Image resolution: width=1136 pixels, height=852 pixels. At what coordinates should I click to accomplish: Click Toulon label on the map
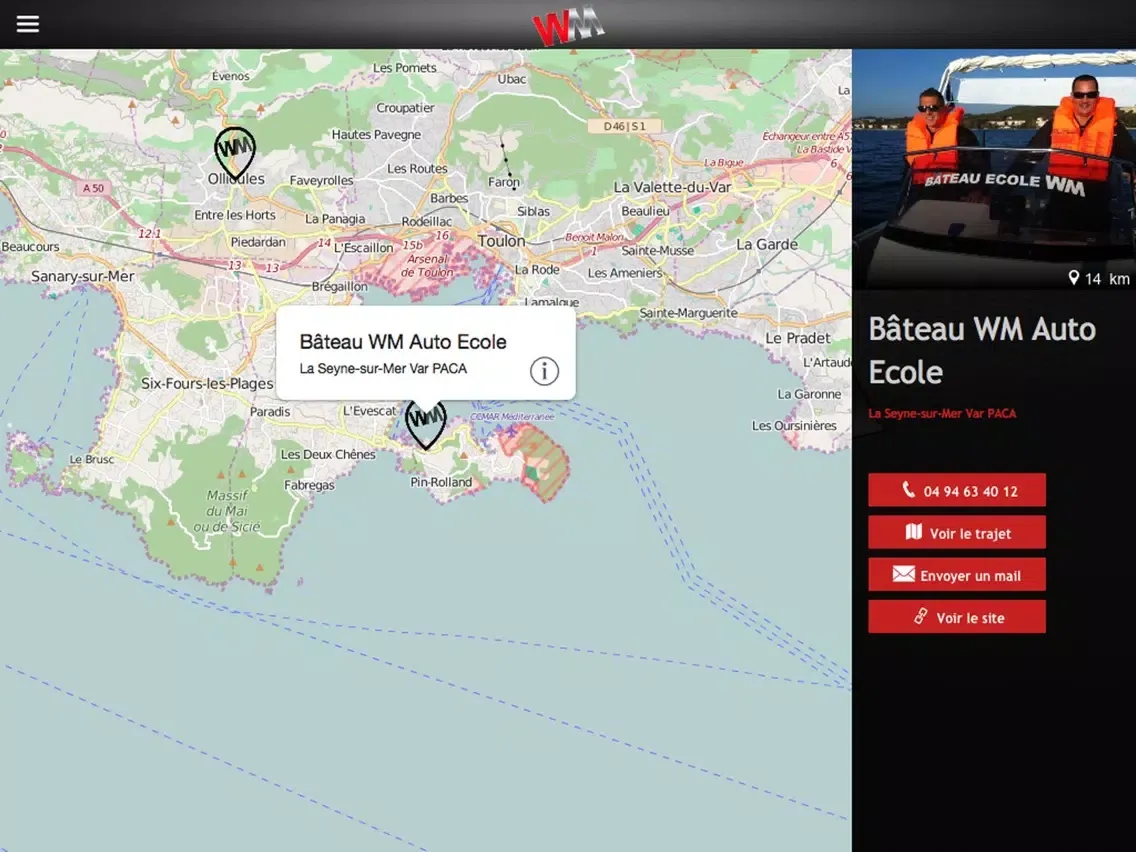click(x=501, y=241)
